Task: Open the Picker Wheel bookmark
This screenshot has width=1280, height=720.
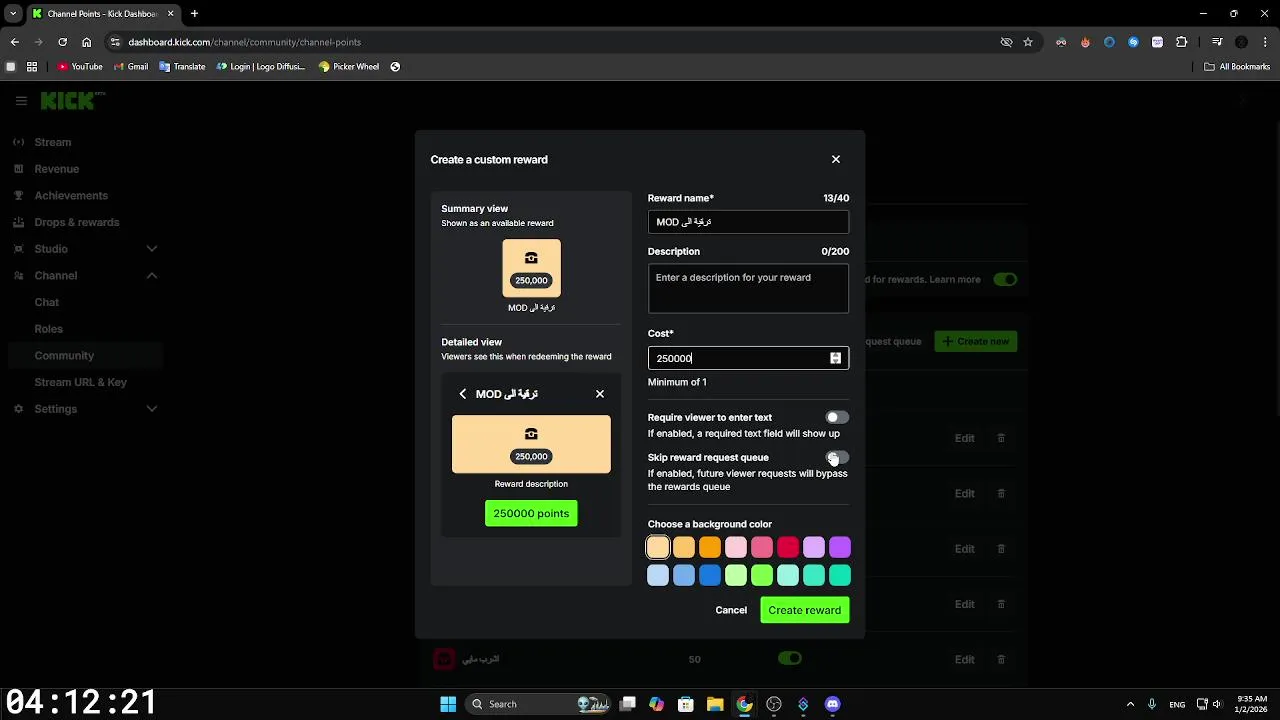Action: pos(348,67)
